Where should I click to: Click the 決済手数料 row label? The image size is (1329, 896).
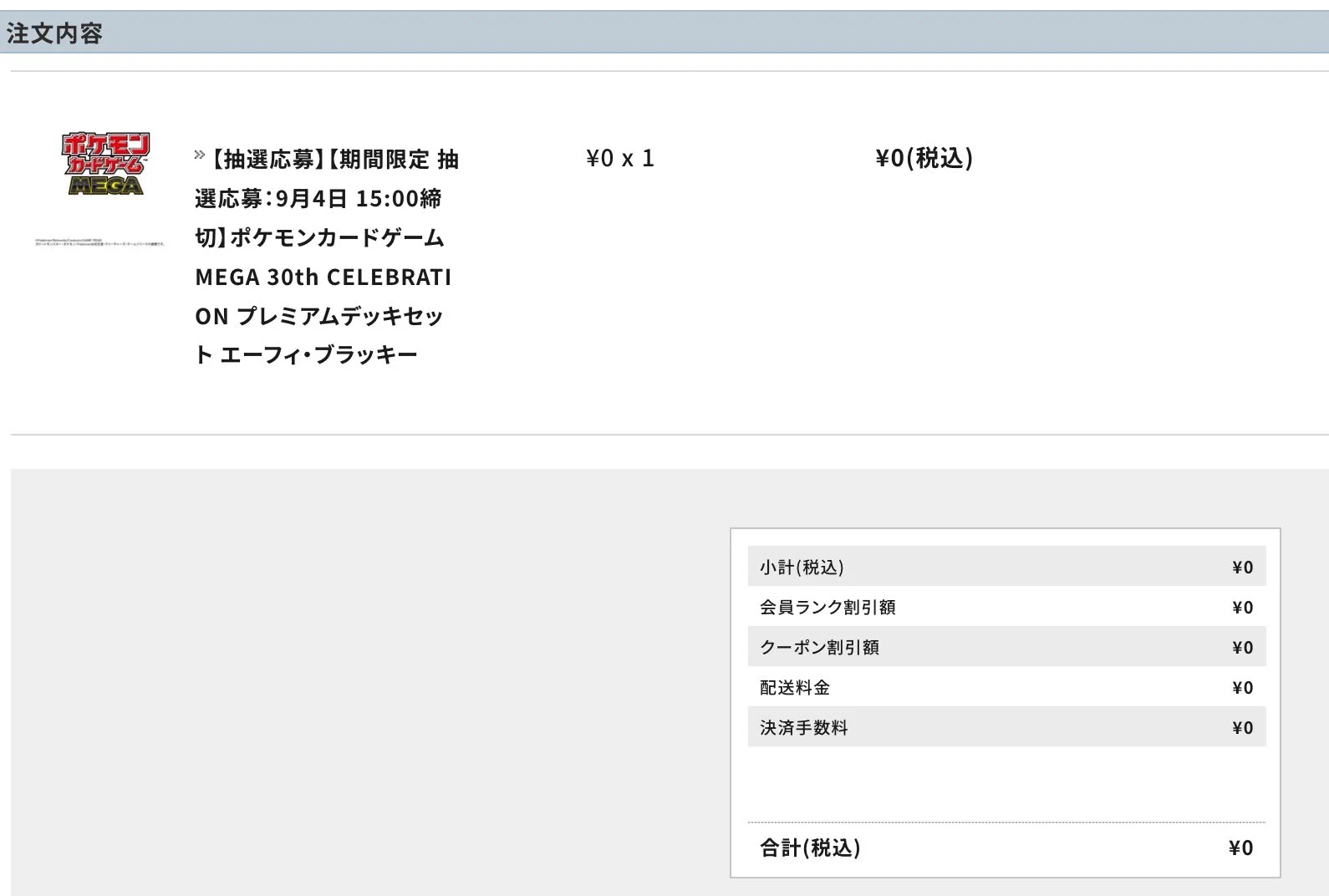(x=803, y=728)
